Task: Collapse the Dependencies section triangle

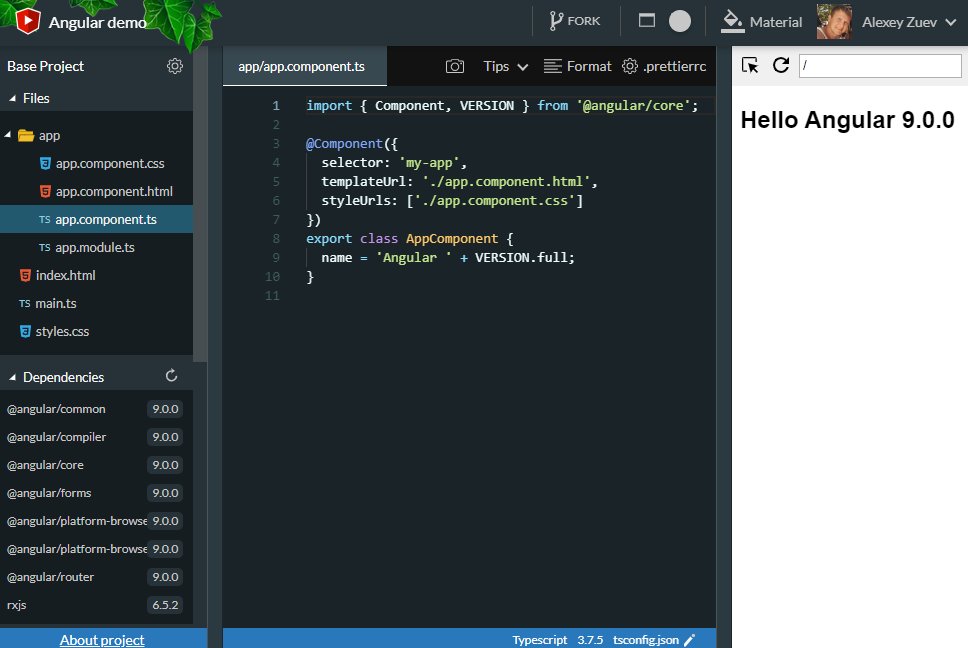Action: [12, 377]
